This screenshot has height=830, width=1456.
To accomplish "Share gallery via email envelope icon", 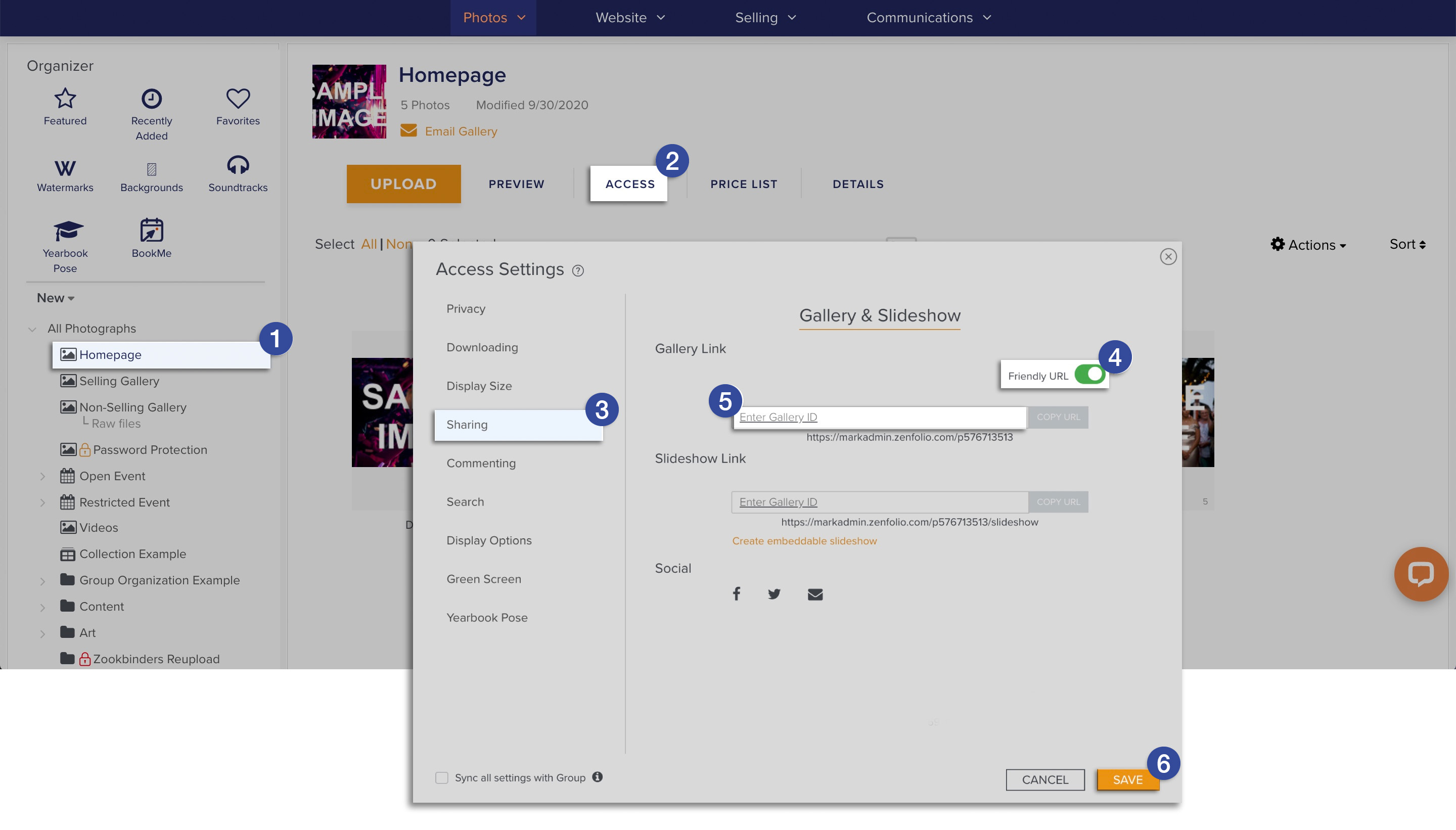I will (814, 594).
